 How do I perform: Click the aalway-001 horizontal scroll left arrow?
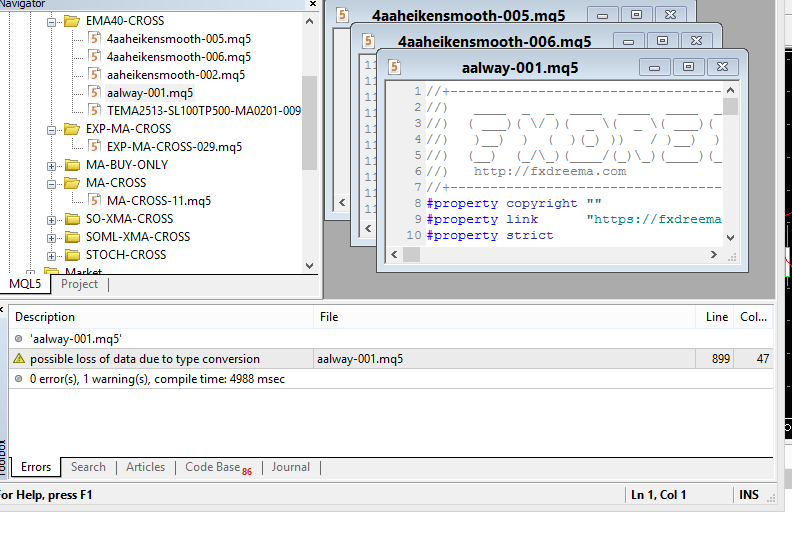click(x=394, y=255)
